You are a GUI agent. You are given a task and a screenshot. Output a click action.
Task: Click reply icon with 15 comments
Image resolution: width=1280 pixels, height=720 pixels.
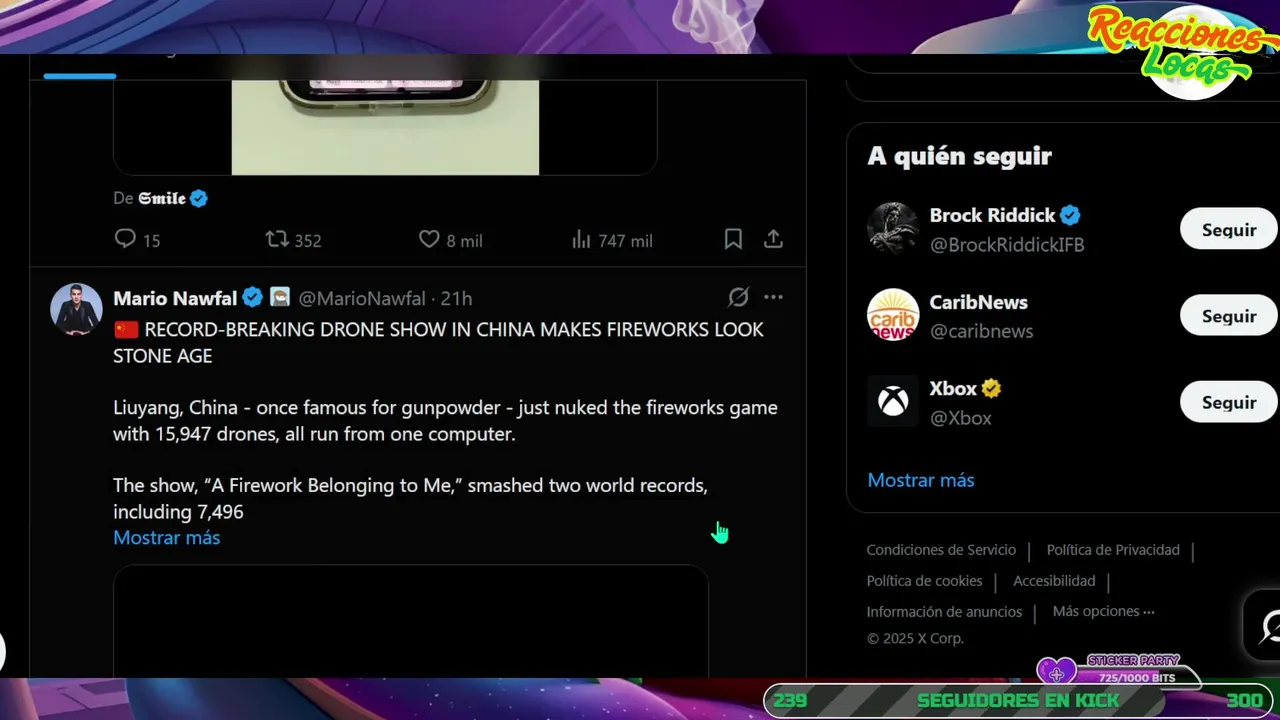click(125, 239)
